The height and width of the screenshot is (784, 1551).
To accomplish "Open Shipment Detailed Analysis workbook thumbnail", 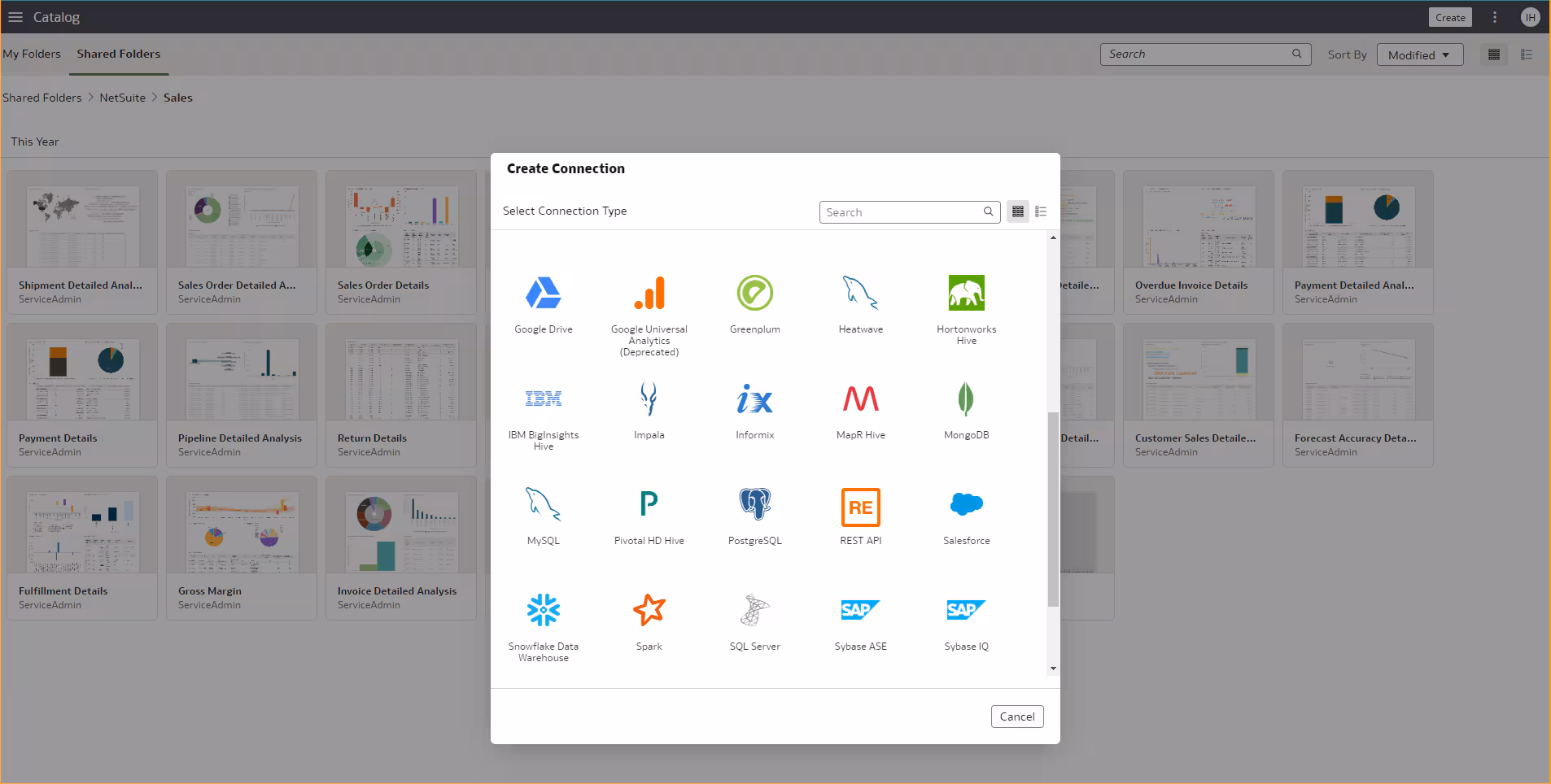I will point(82,242).
